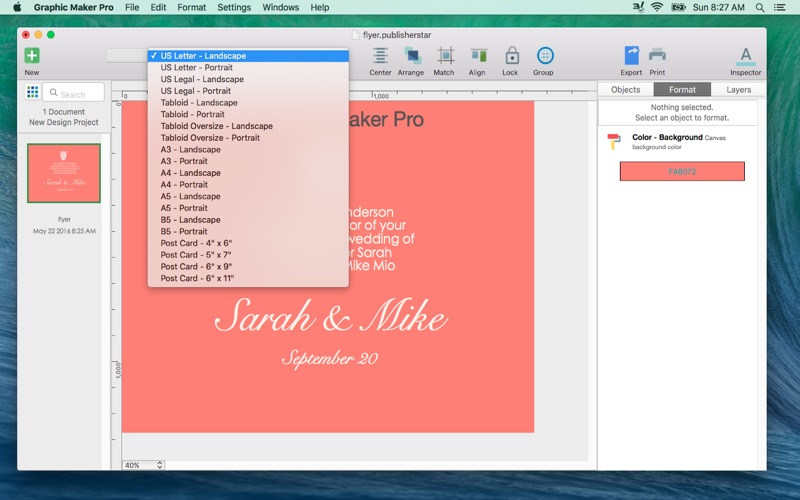The height and width of the screenshot is (500, 800).
Task: Click the Sun 8:27 AM clock
Action: 718,7
